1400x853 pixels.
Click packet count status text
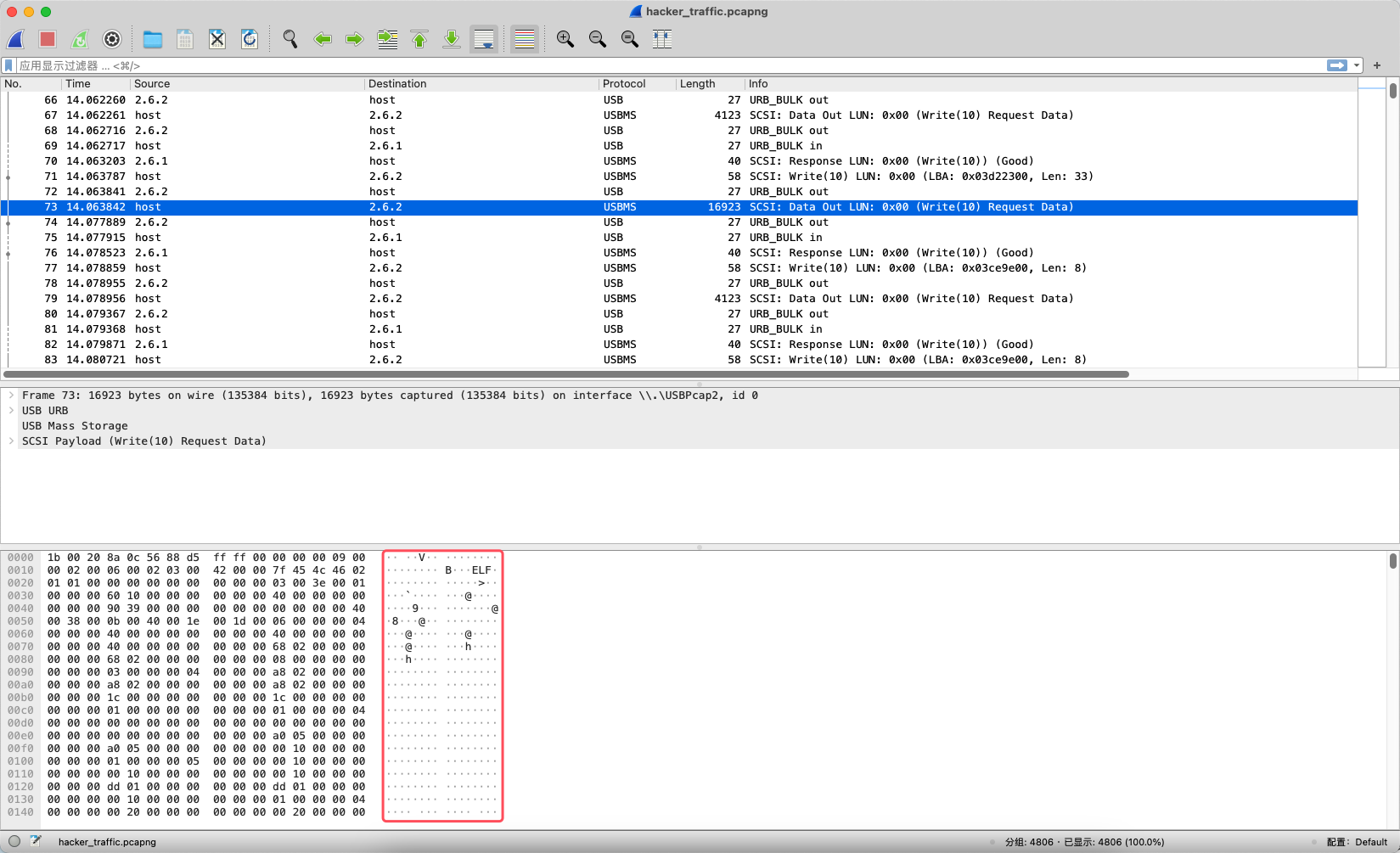(1084, 842)
